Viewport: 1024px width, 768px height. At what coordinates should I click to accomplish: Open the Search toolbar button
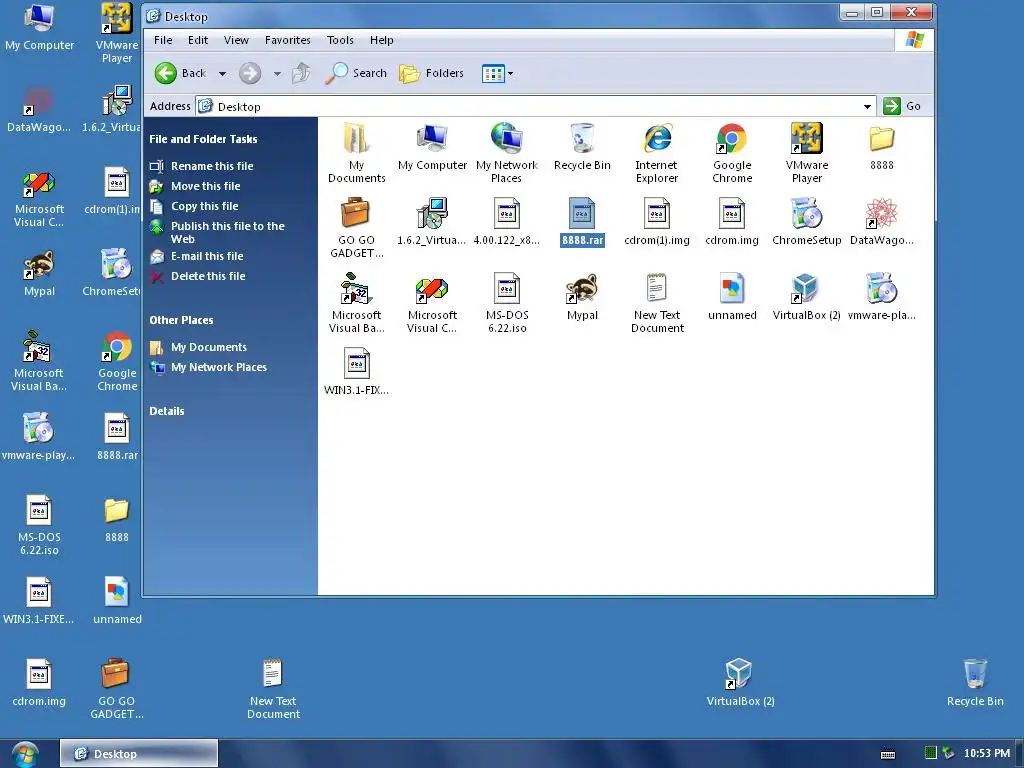(x=356, y=73)
